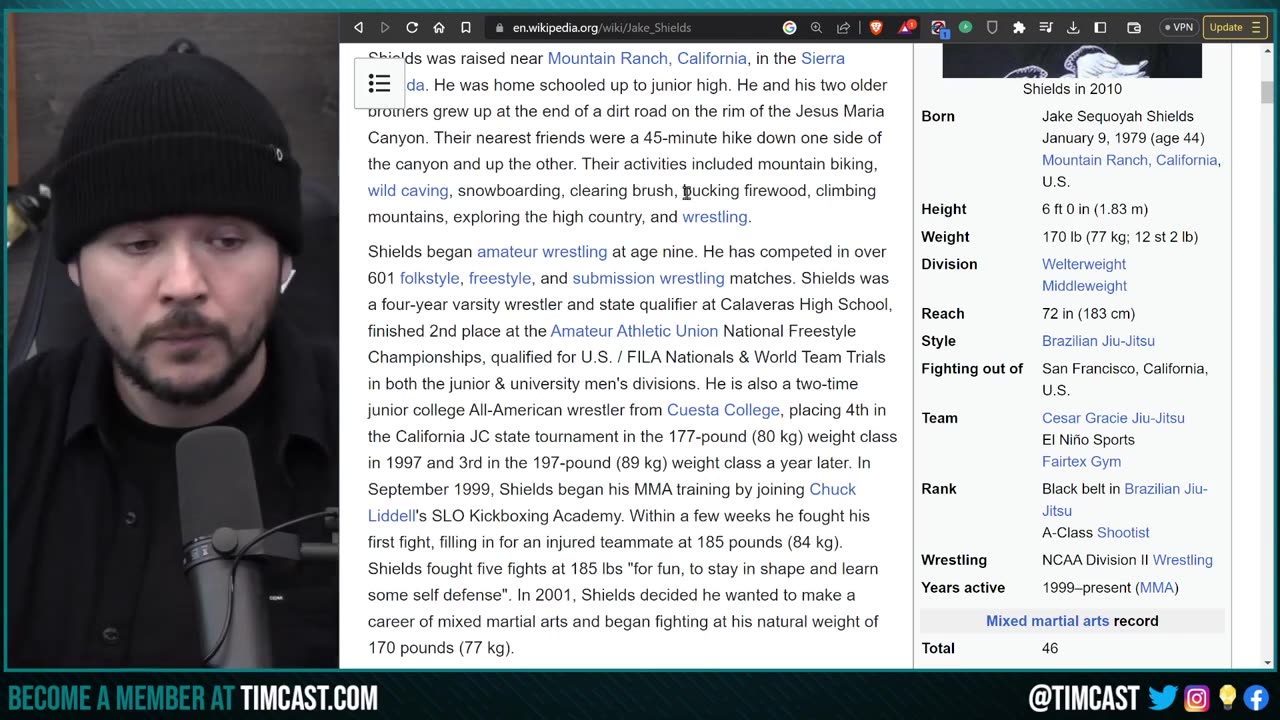1280x720 pixels.
Task: Open the Cesar Gracie Jiu-Jitsu team link
Action: 1113,418
